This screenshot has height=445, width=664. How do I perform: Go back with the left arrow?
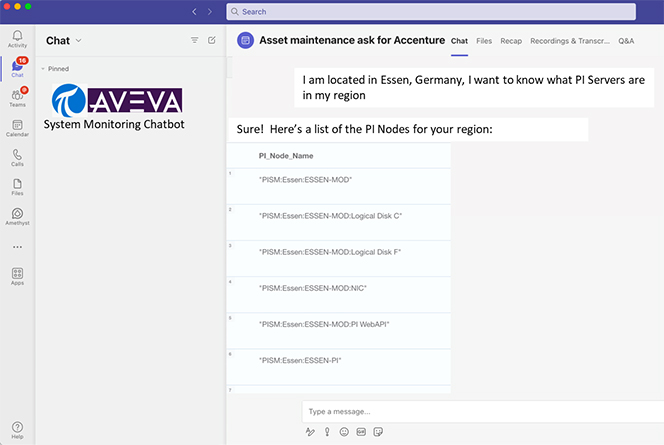pyautogui.click(x=194, y=11)
